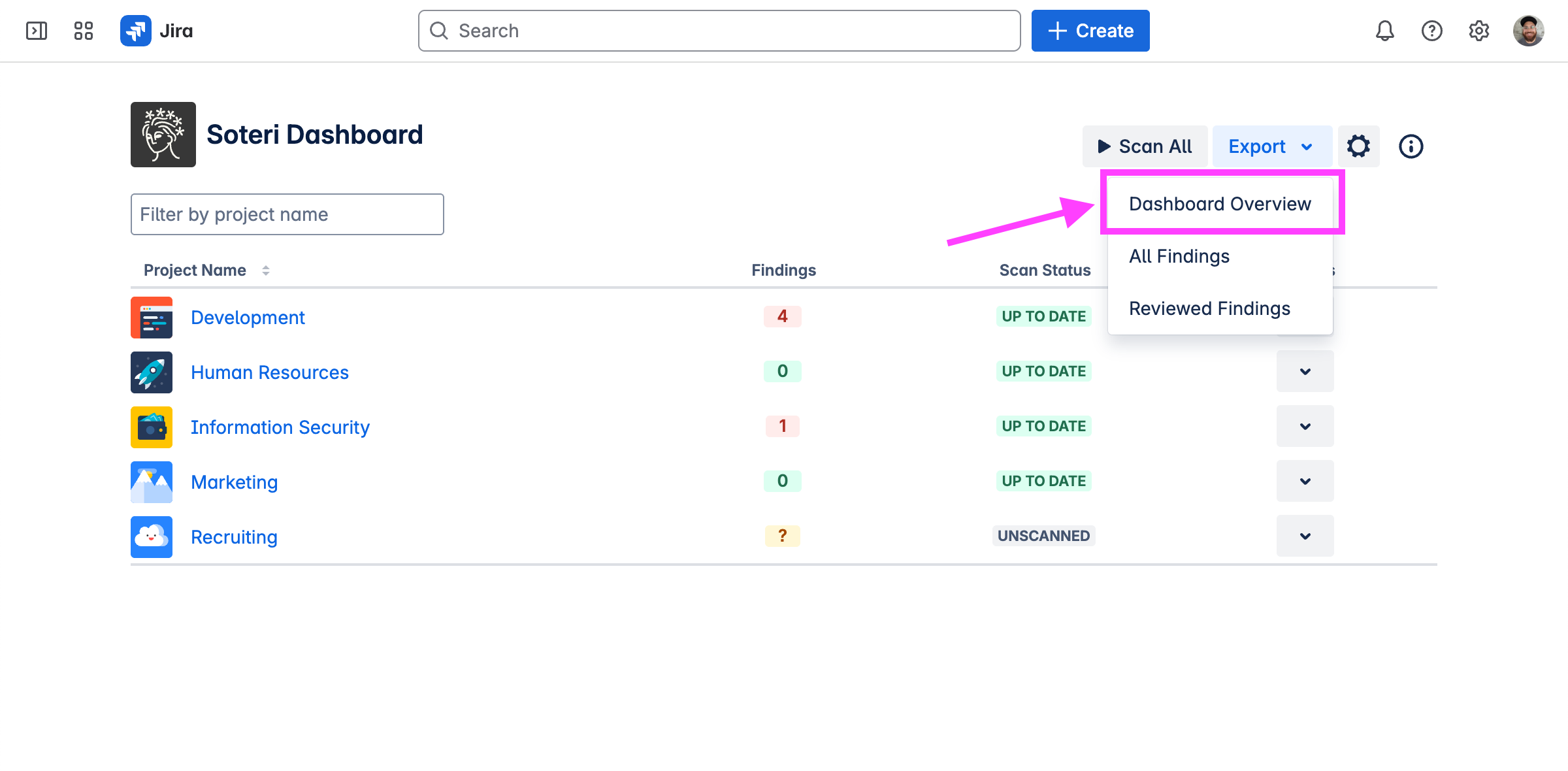Click the info circle icon

pos(1411,146)
